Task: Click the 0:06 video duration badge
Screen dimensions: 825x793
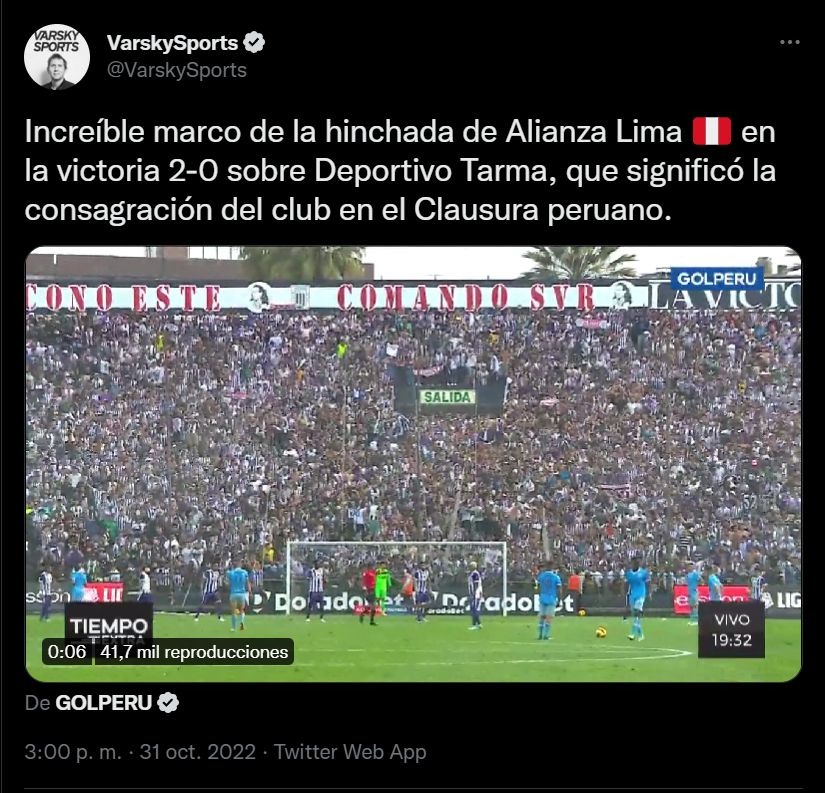Action: click(x=67, y=652)
